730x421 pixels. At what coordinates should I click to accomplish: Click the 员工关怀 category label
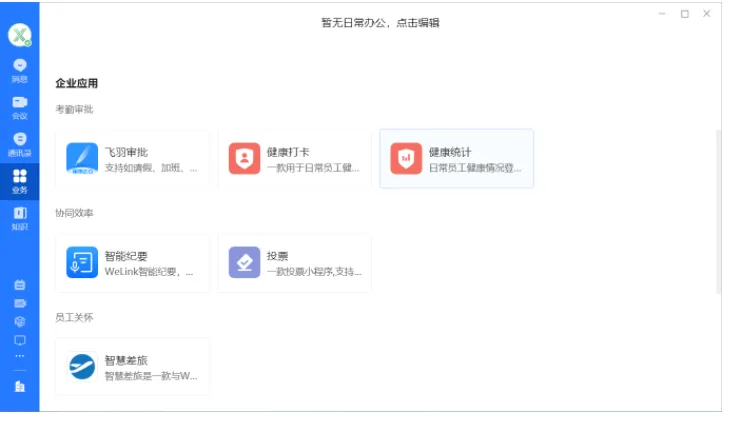tap(74, 318)
